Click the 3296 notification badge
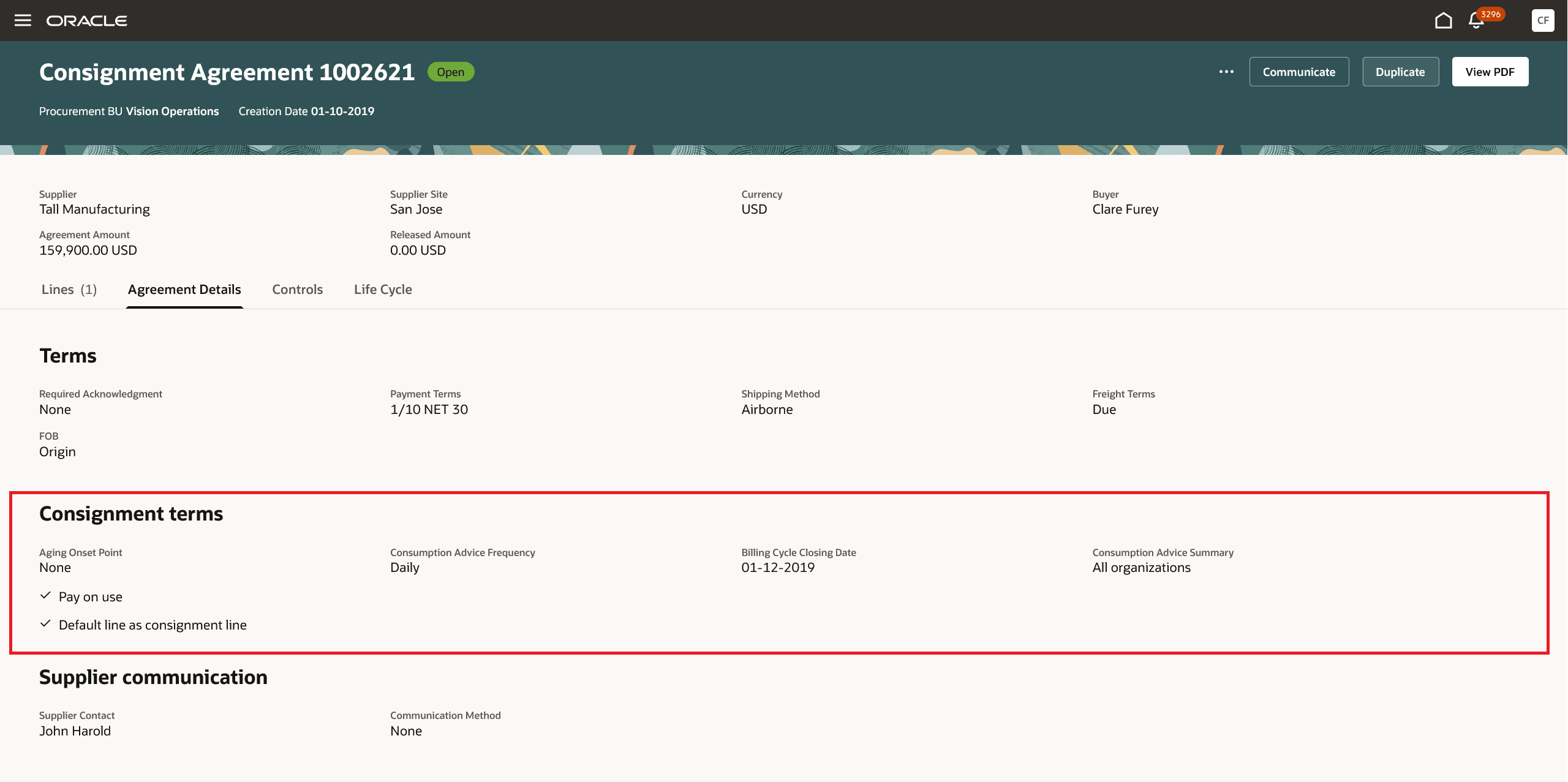The height and width of the screenshot is (782, 1568). pyautogui.click(x=1490, y=14)
